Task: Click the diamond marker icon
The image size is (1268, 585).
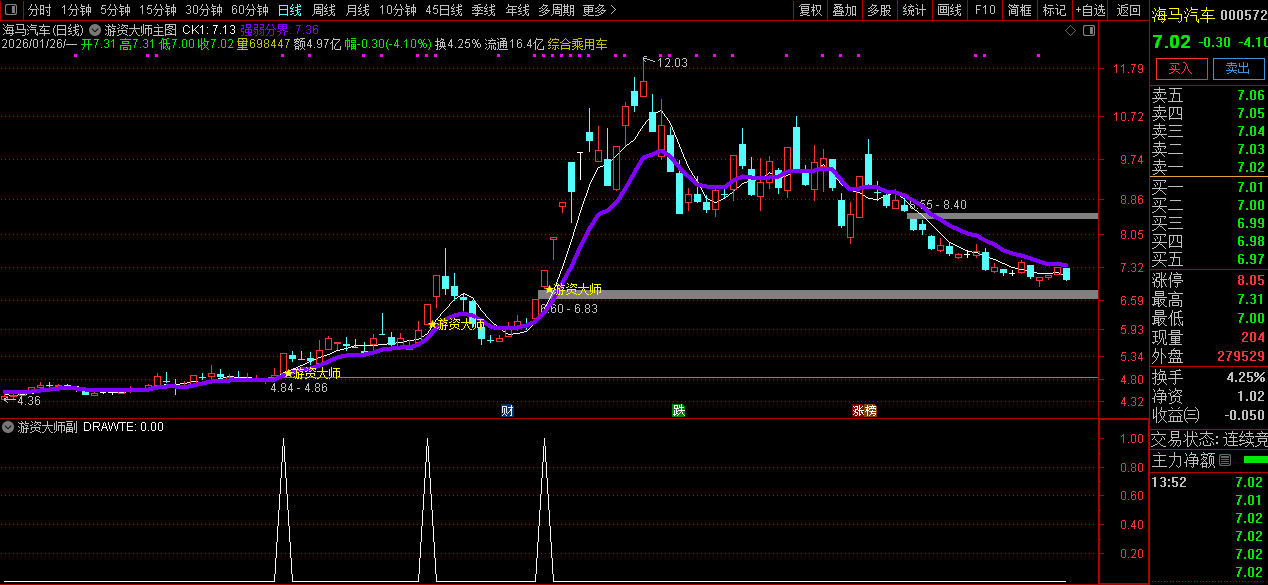Action: (1070, 31)
